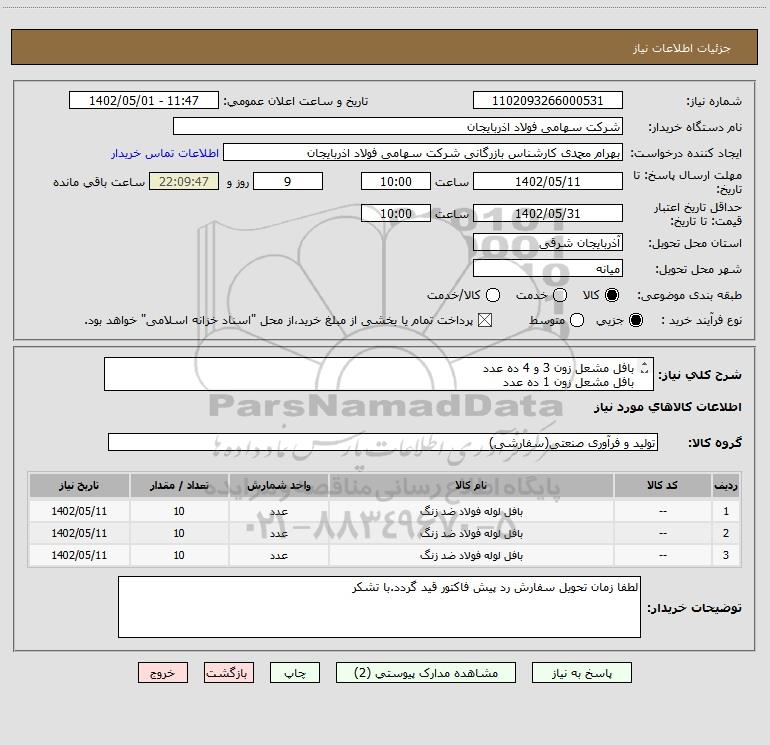
Task: Click product name in row 2
Action: pyautogui.click(x=471, y=533)
